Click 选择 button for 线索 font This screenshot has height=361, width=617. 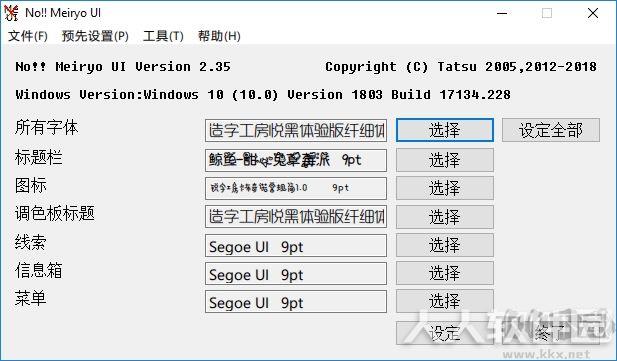(x=445, y=245)
